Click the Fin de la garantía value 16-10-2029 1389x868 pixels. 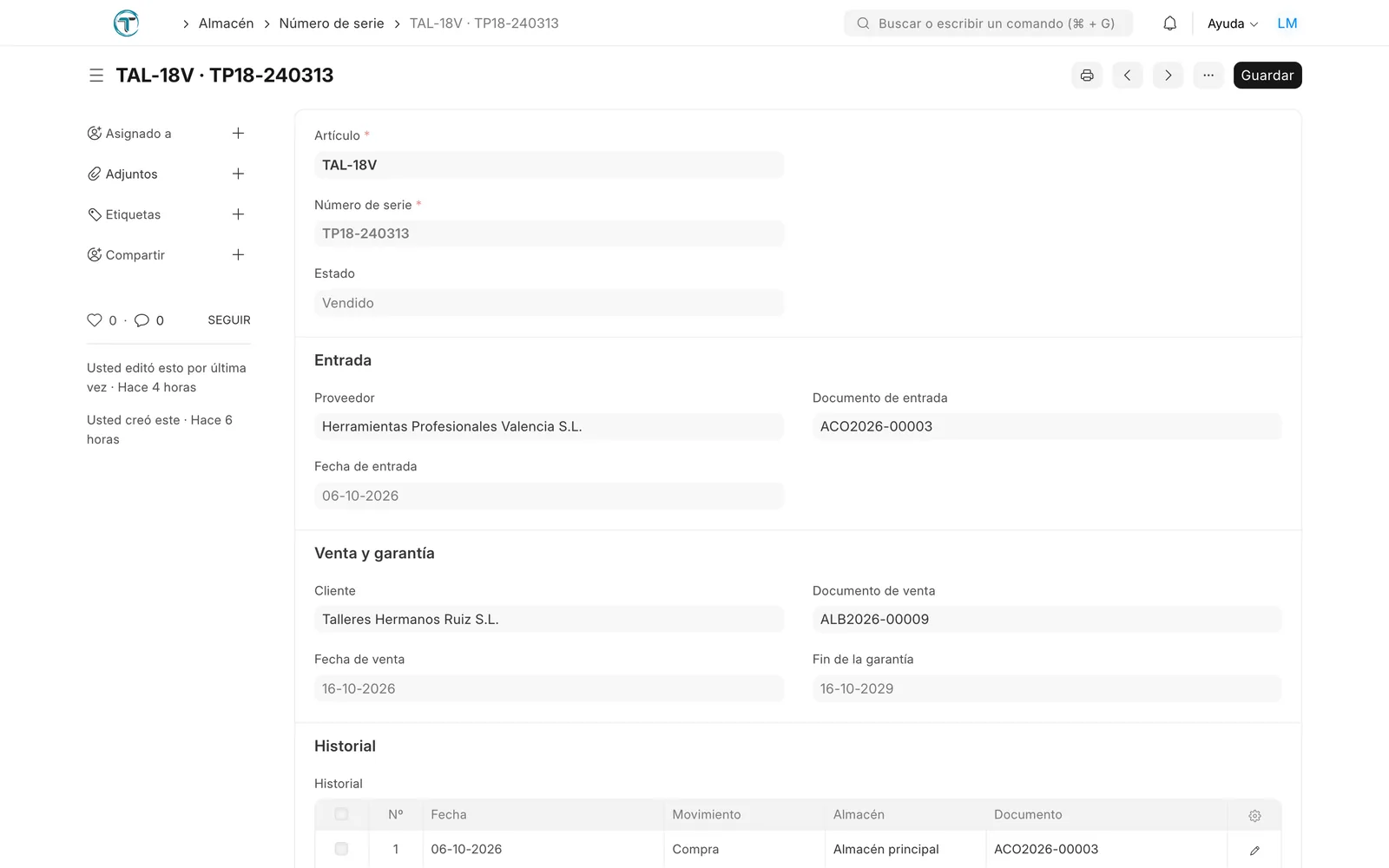[1047, 688]
